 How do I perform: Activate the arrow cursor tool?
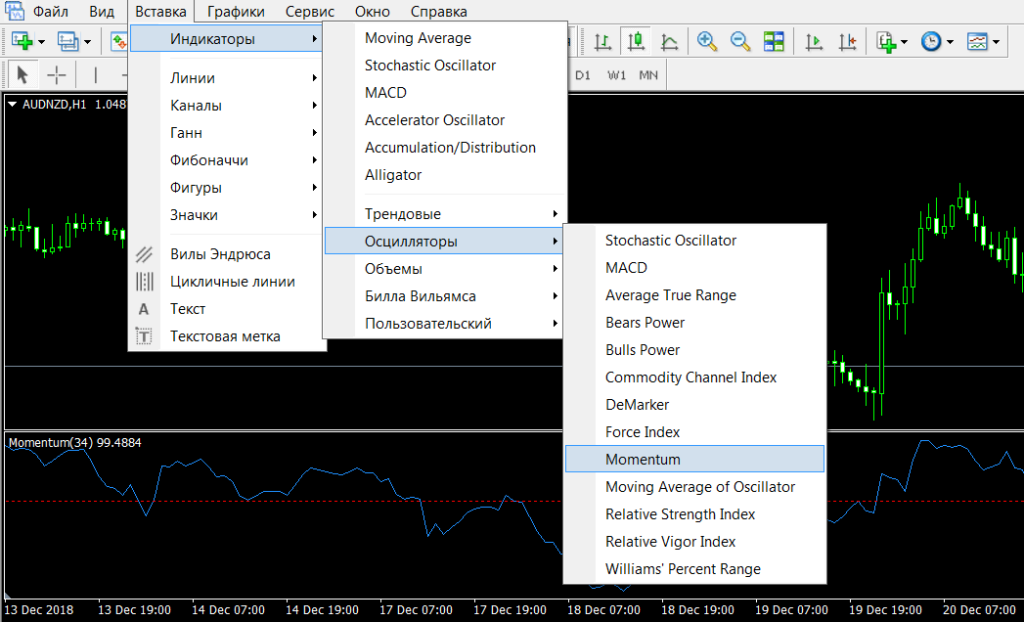(x=22, y=75)
